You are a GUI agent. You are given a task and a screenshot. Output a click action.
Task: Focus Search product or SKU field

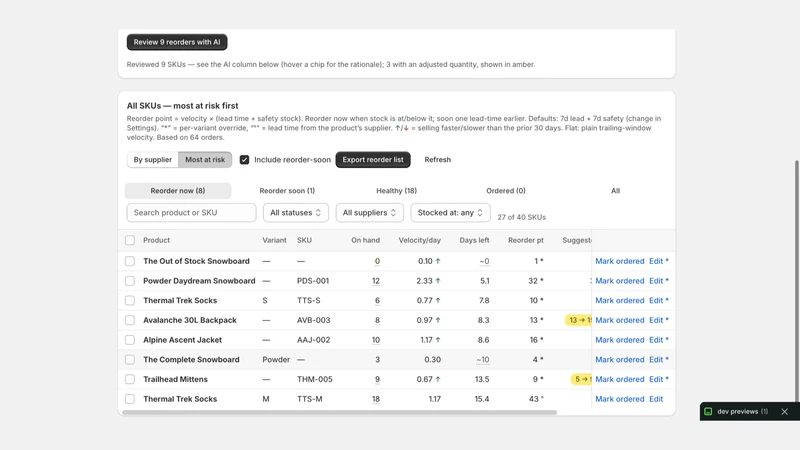pyautogui.click(x=191, y=213)
